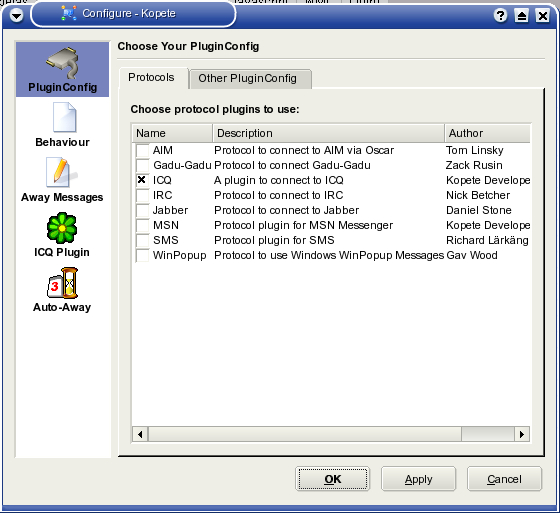Select 'A plugin to connect to ICQ'
Viewport: 560px width, 513px height.
pyautogui.click(x=279, y=180)
